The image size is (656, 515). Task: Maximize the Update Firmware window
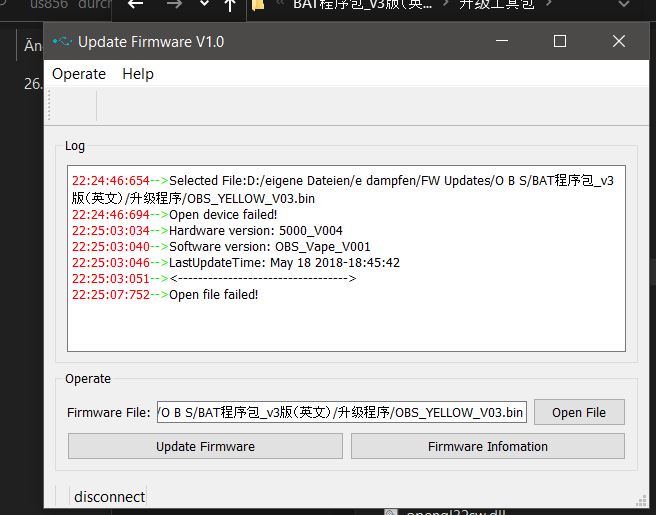pos(560,42)
